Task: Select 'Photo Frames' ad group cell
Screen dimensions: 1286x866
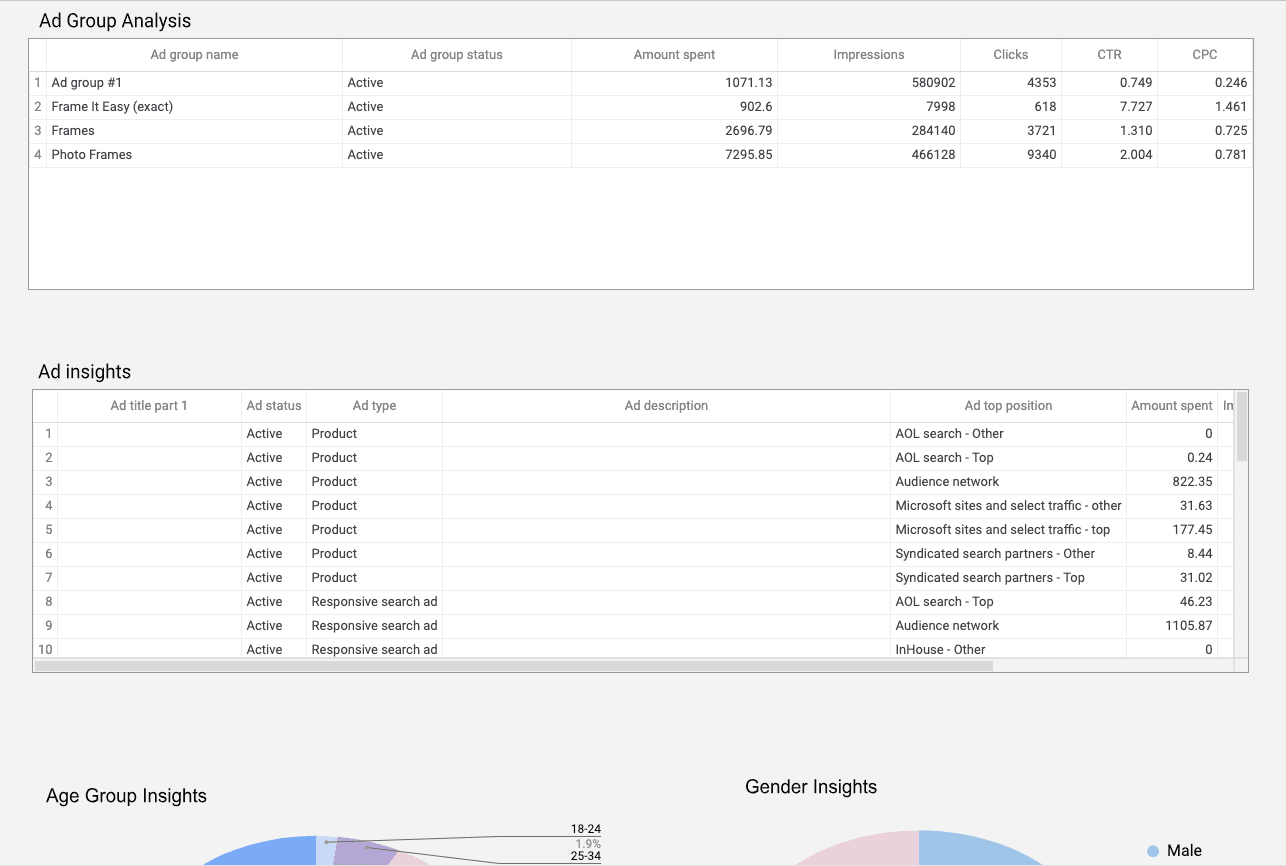Action: [194, 155]
